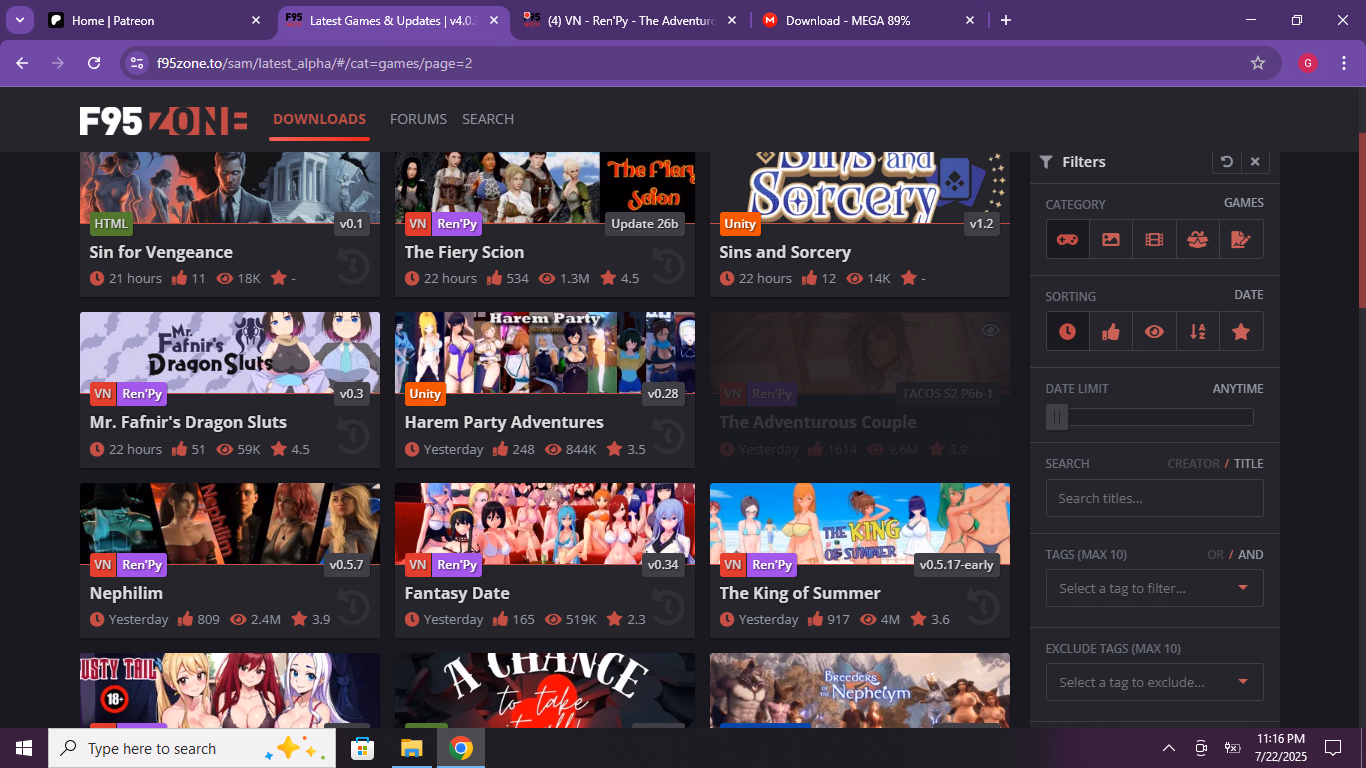
Task: Select the film strip category icon
Action: pos(1155,240)
